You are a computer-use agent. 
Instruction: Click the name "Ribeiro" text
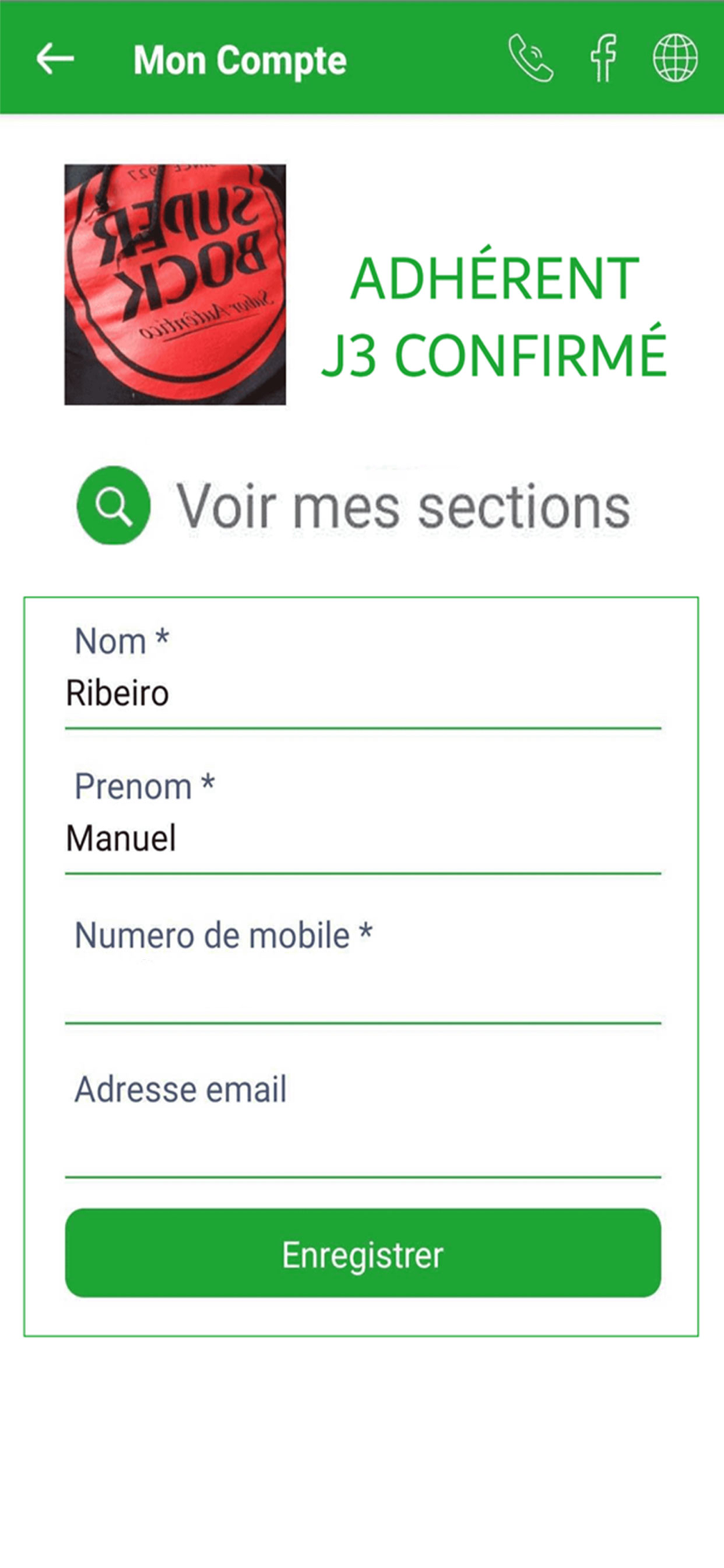pos(118,694)
